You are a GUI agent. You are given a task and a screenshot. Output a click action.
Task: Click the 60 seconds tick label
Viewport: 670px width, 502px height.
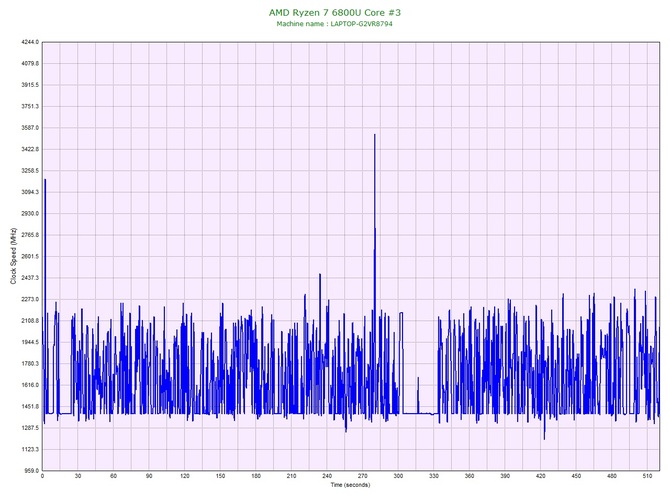click(x=113, y=476)
